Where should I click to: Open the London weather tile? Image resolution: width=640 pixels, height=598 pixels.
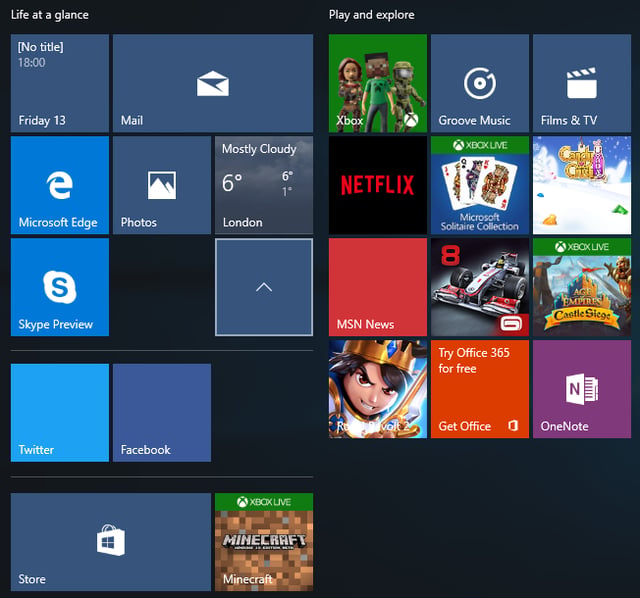264,185
